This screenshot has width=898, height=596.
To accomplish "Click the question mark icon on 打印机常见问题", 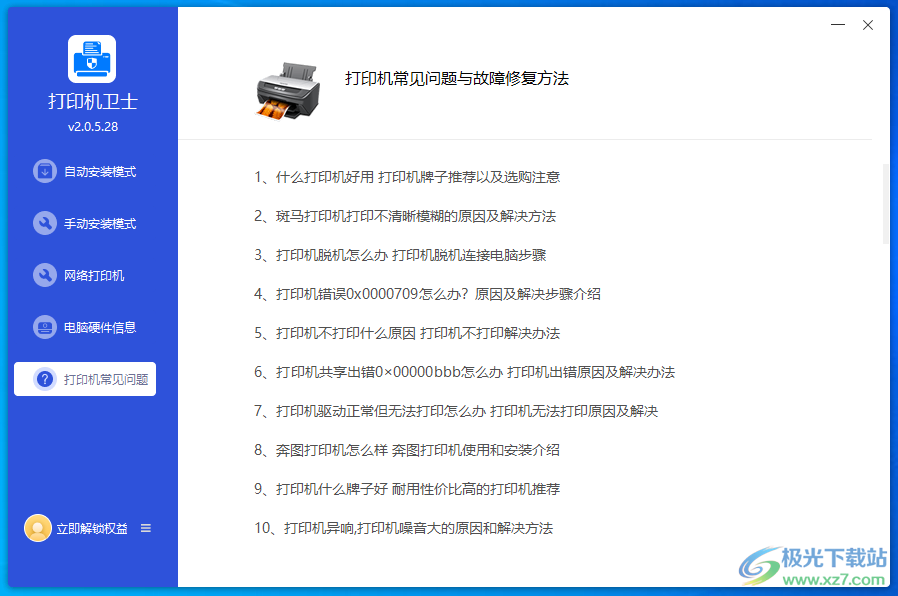I will click(44, 379).
